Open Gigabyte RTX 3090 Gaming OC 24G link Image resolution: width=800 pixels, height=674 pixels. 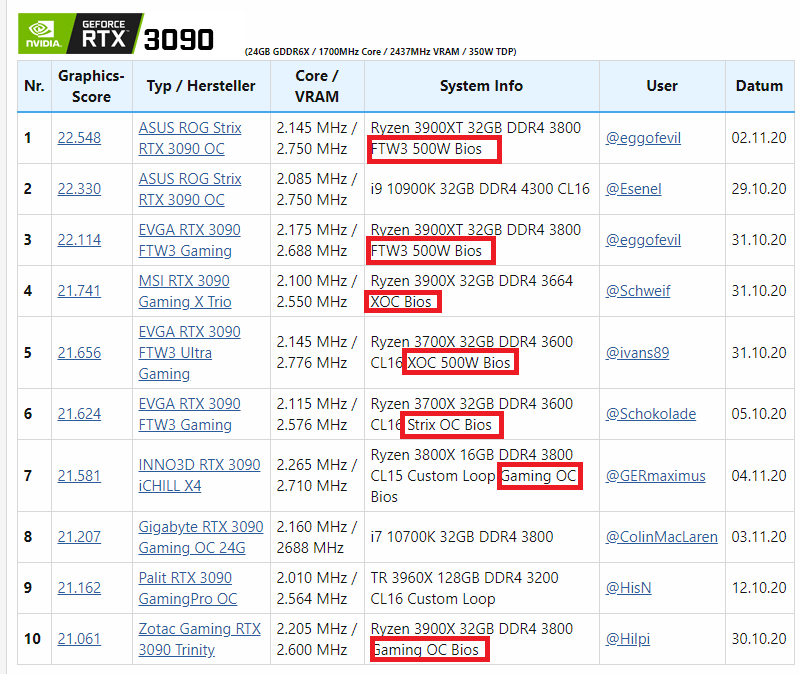pos(201,537)
